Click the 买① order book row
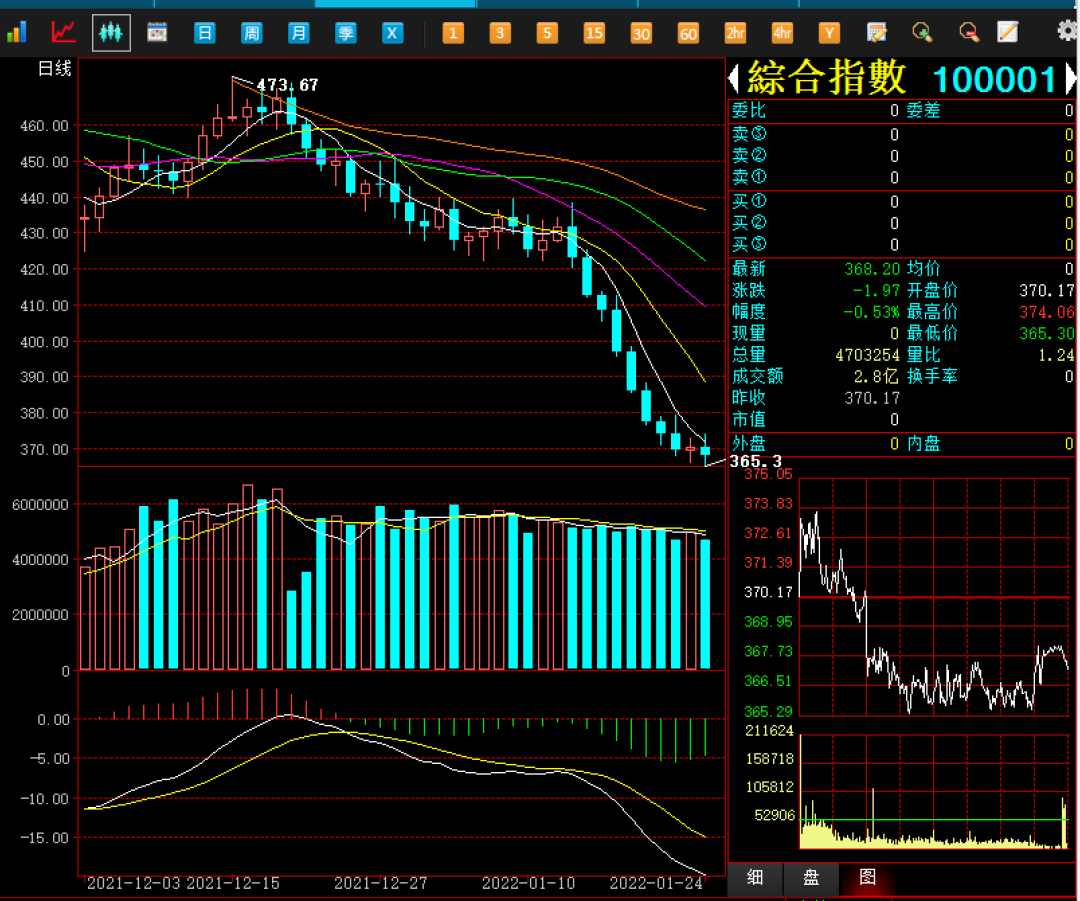The width and height of the screenshot is (1080, 901). coord(902,201)
